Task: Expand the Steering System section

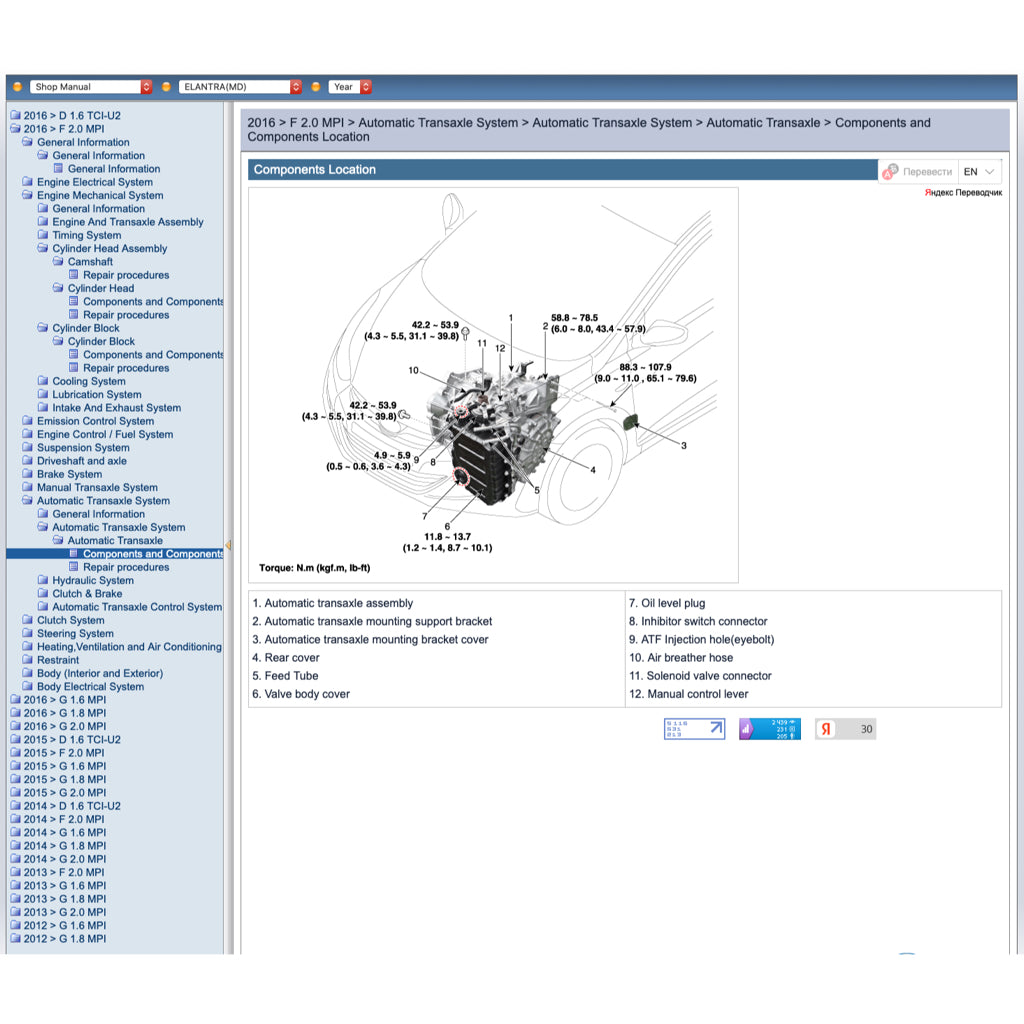Action: [x=75, y=633]
